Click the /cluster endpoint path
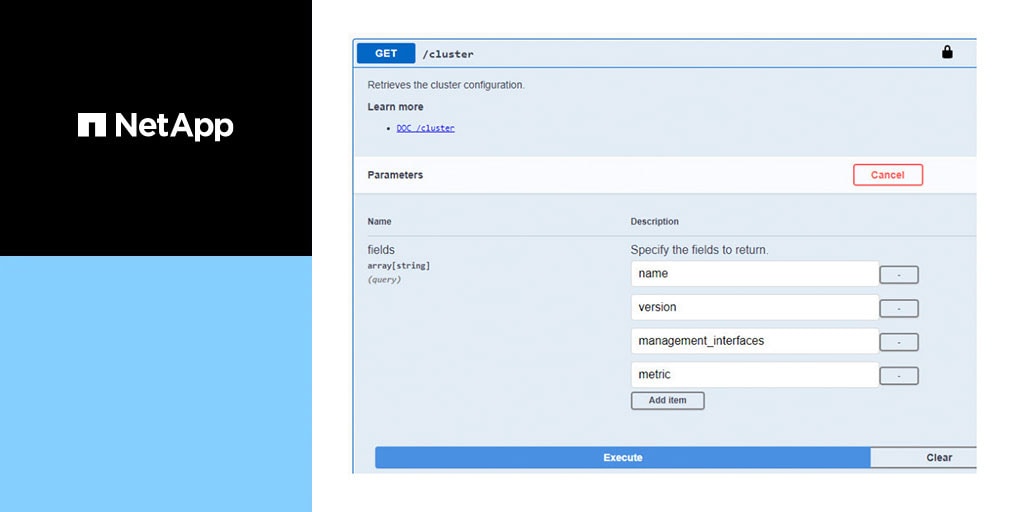This screenshot has width=1024, height=512. [448, 54]
